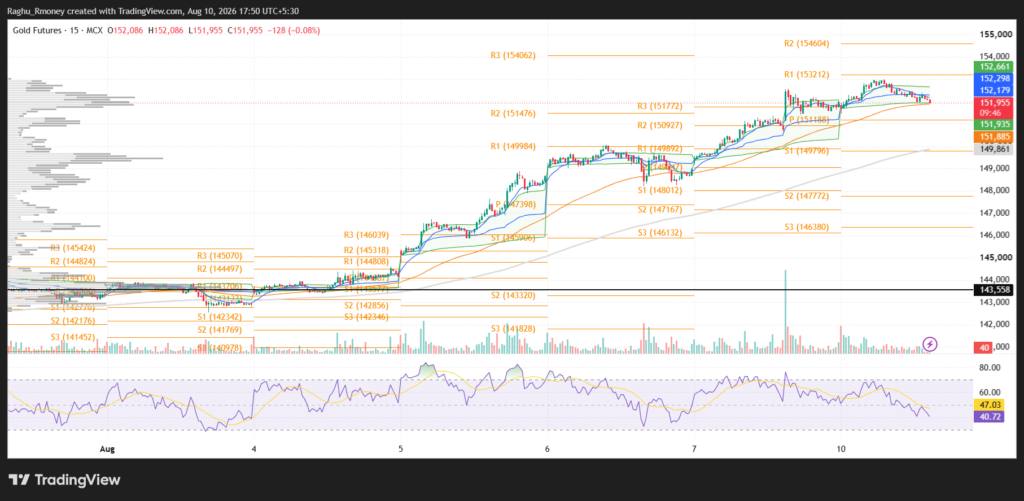Click the 6 date label on time axis
1024x501 pixels.
(547, 449)
